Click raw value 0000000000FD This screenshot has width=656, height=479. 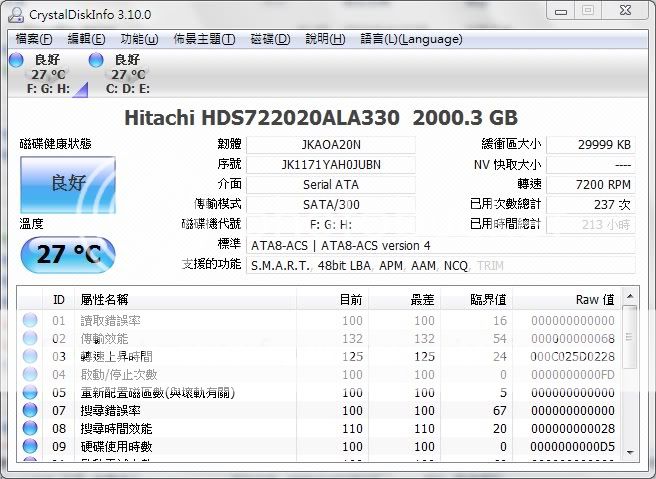click(573, 375)
